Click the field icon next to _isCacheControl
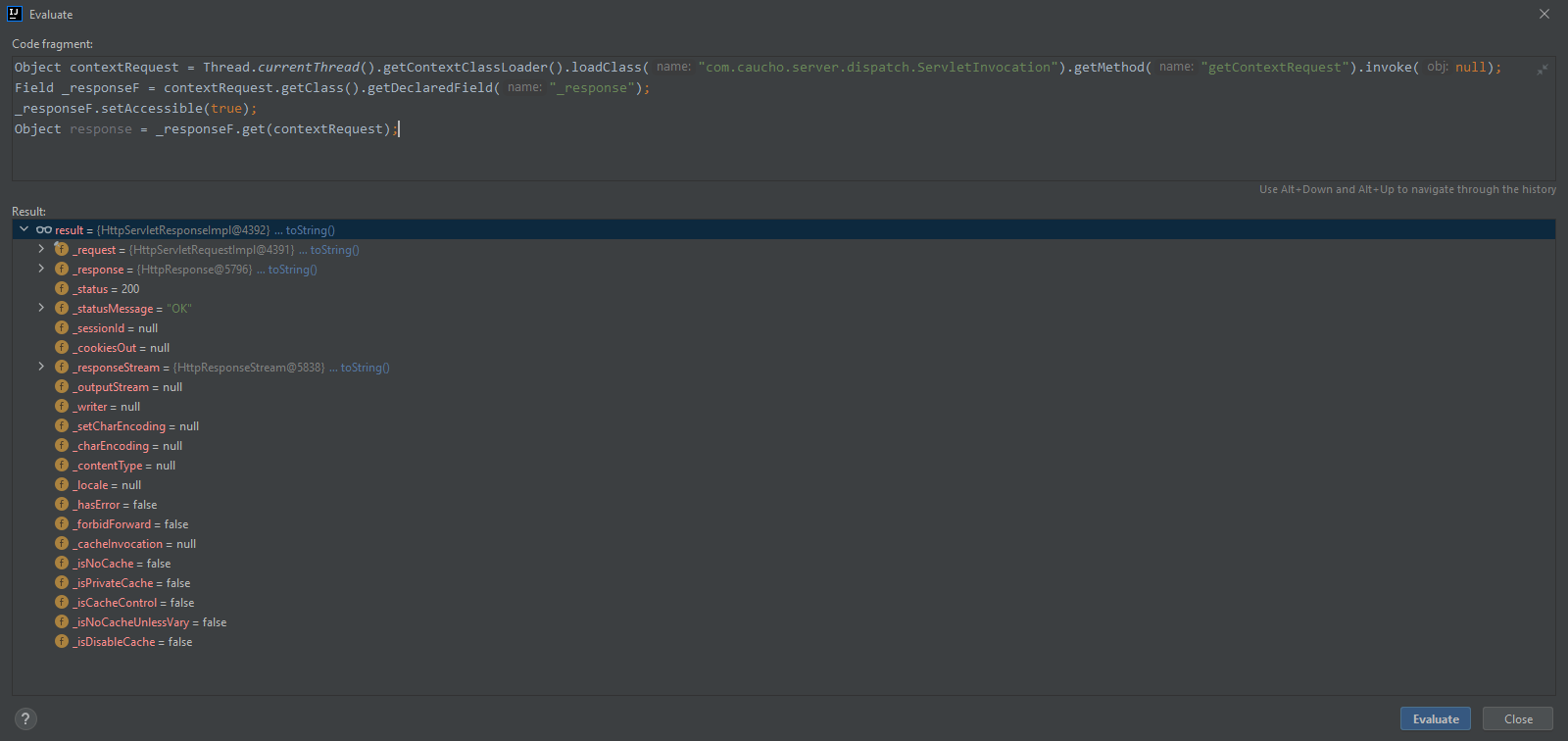 pyautogui.click(x=62, y=602)
